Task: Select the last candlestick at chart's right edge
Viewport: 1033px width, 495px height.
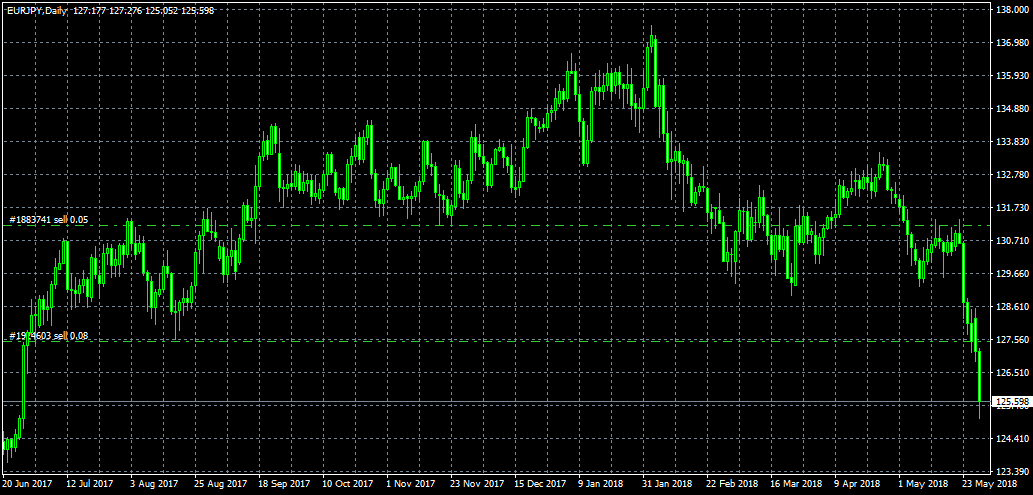Action: tap(979, 375)
